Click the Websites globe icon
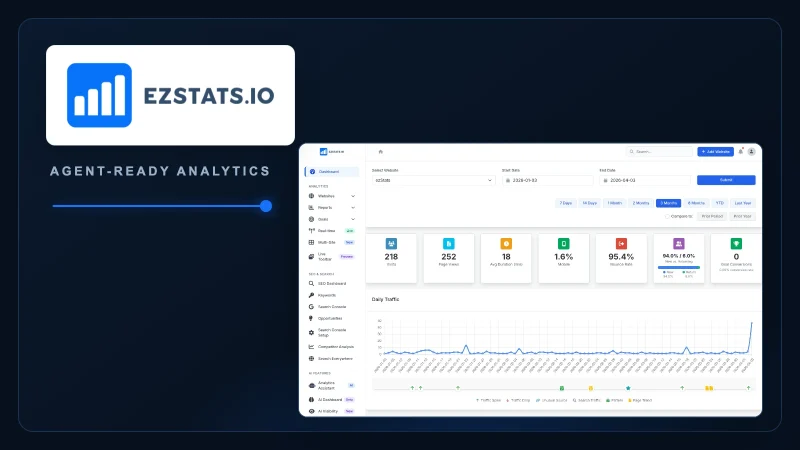Viewport: 800px width, 450px height. 311,196
